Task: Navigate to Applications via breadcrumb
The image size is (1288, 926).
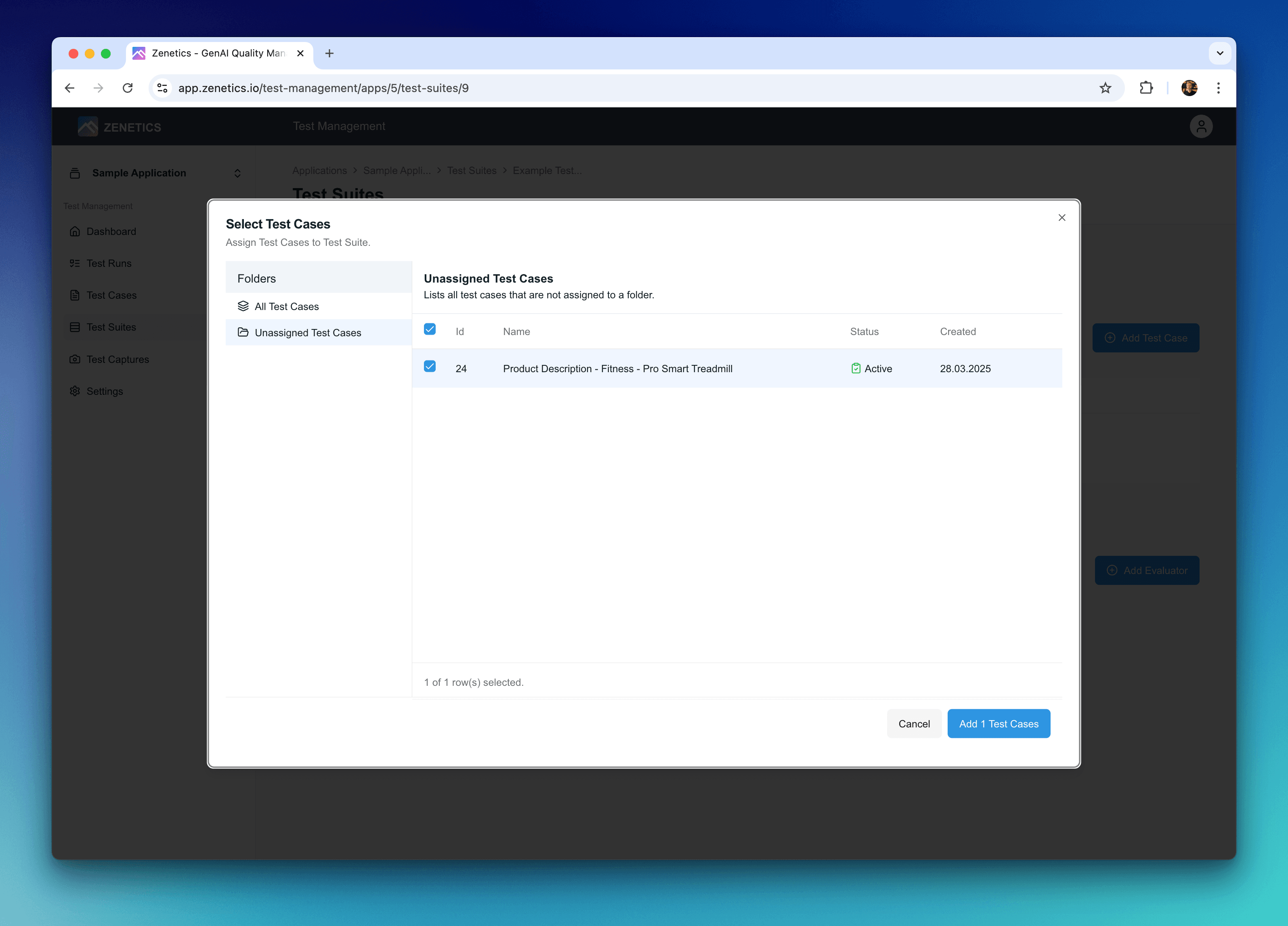Action: [x=319, y=171]
